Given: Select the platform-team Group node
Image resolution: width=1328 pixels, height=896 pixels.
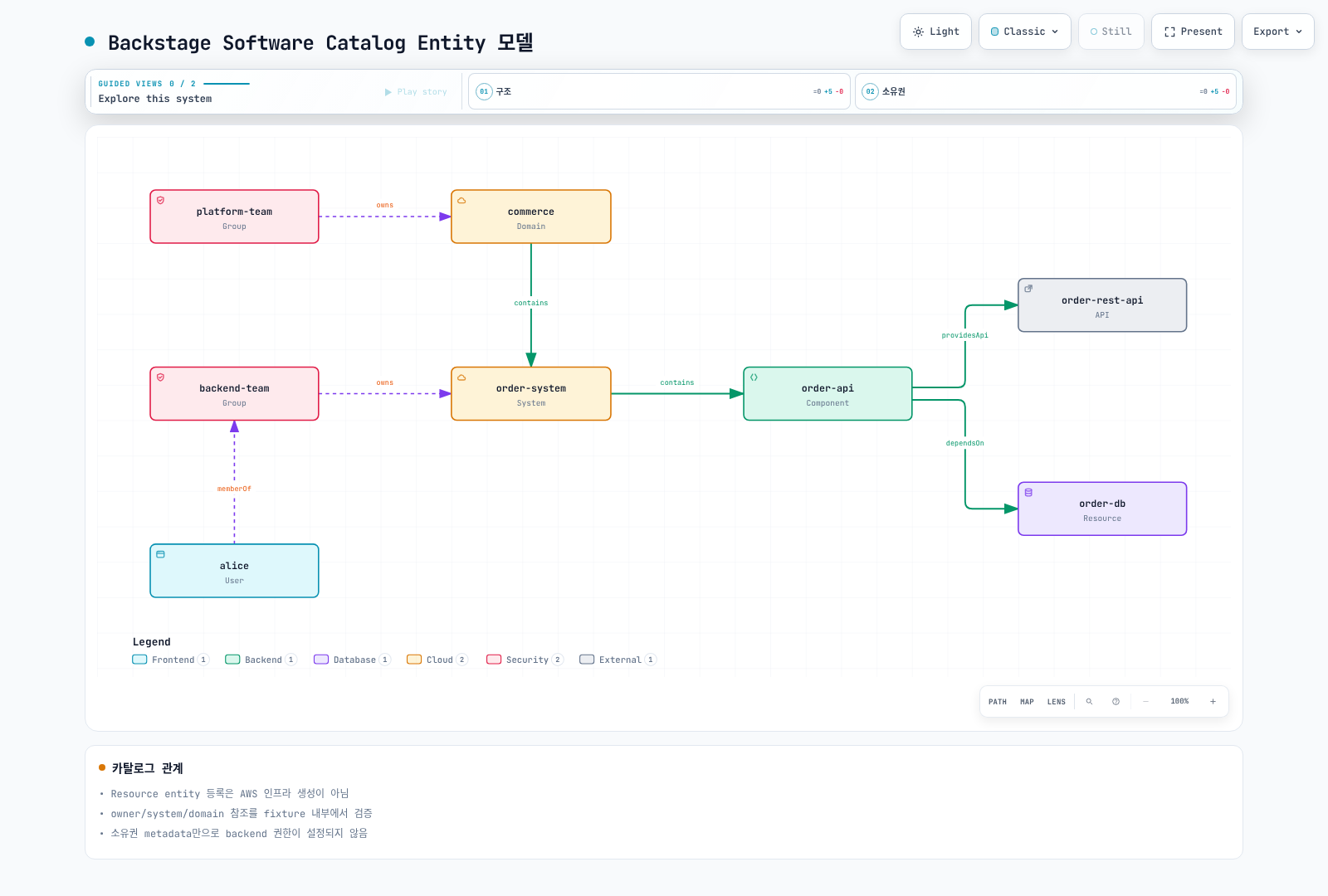Looking at the screenshot, I should coord(234,217).
